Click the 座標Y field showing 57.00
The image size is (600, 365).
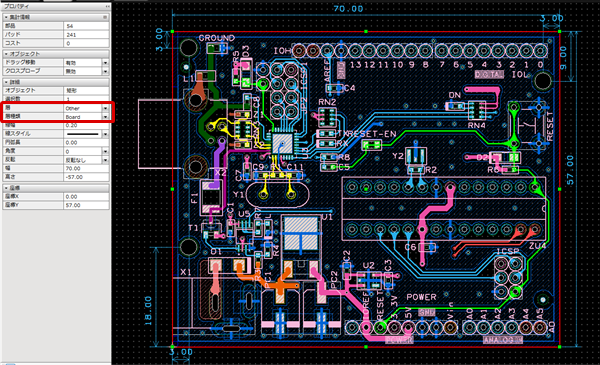tap(86, 205)
